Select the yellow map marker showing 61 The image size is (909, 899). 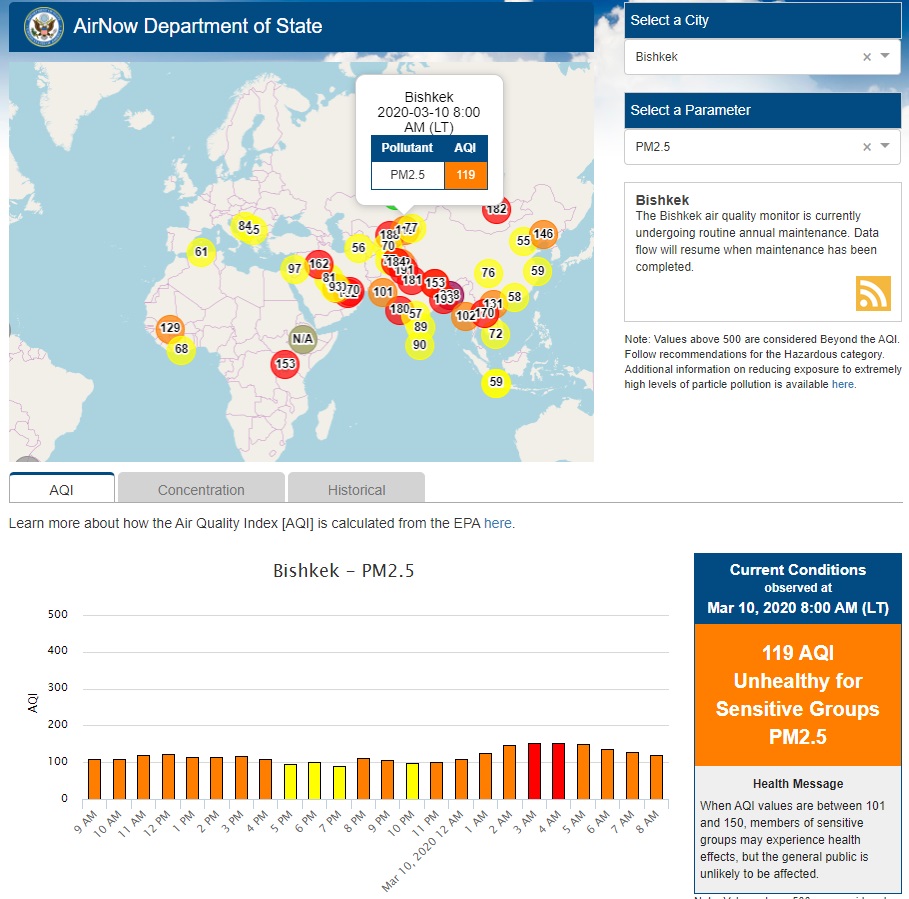[x=201, y=252]
